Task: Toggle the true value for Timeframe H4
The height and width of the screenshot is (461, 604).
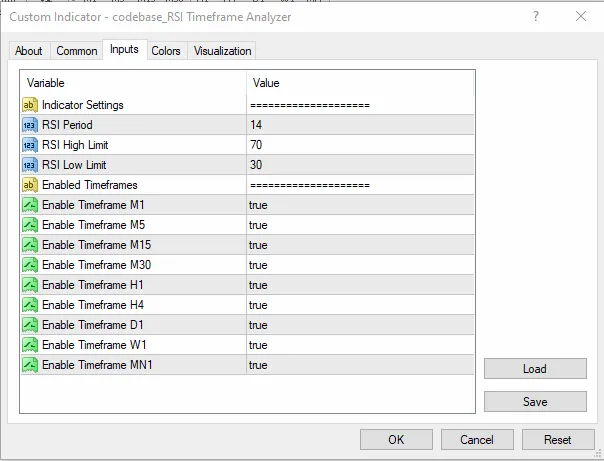Action: coord(258,305)
